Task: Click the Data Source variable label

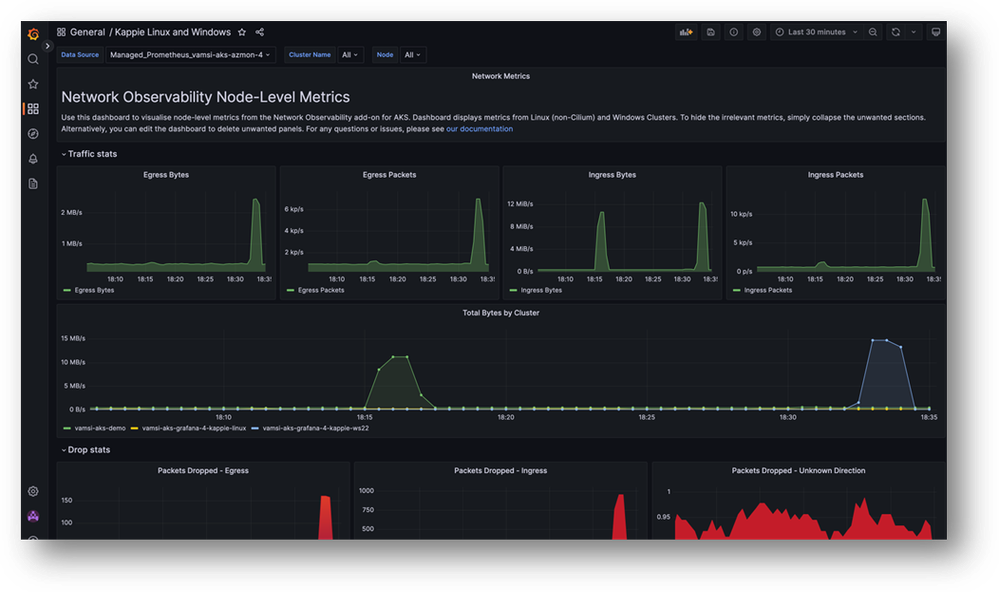Action: [80, 55]
